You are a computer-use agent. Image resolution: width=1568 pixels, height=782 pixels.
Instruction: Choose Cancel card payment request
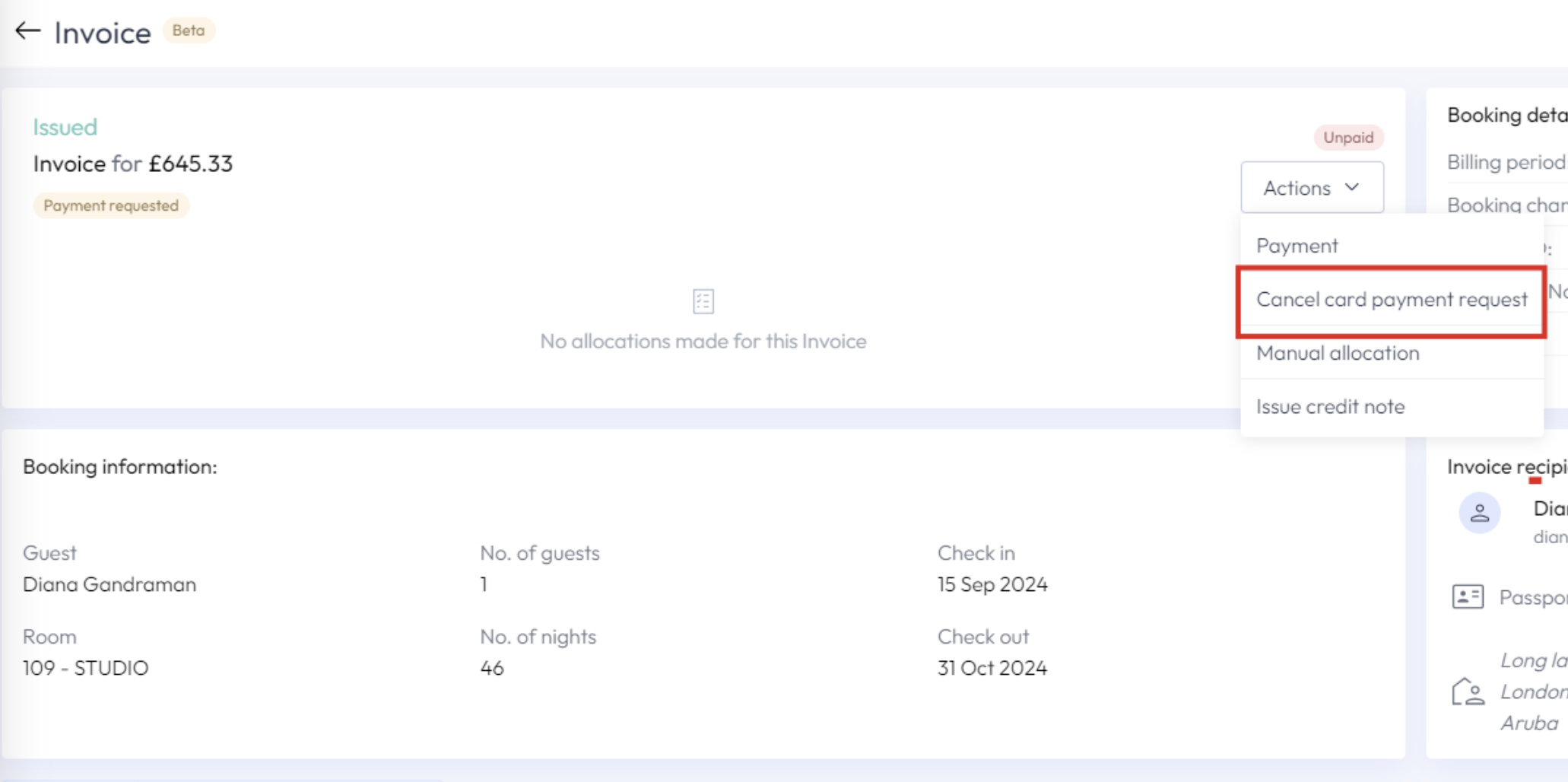tap(1392, 300)
